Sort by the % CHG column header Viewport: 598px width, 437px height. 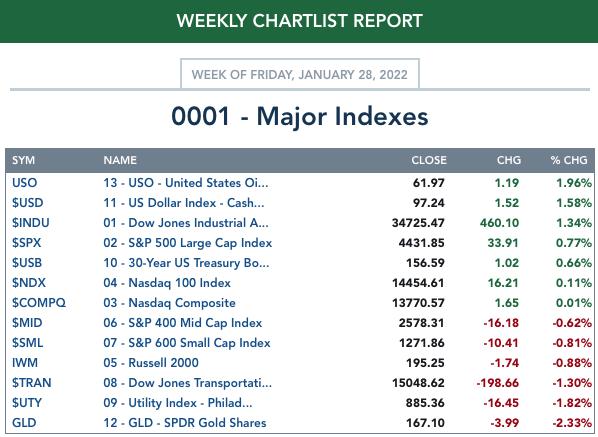click(569, 160)
